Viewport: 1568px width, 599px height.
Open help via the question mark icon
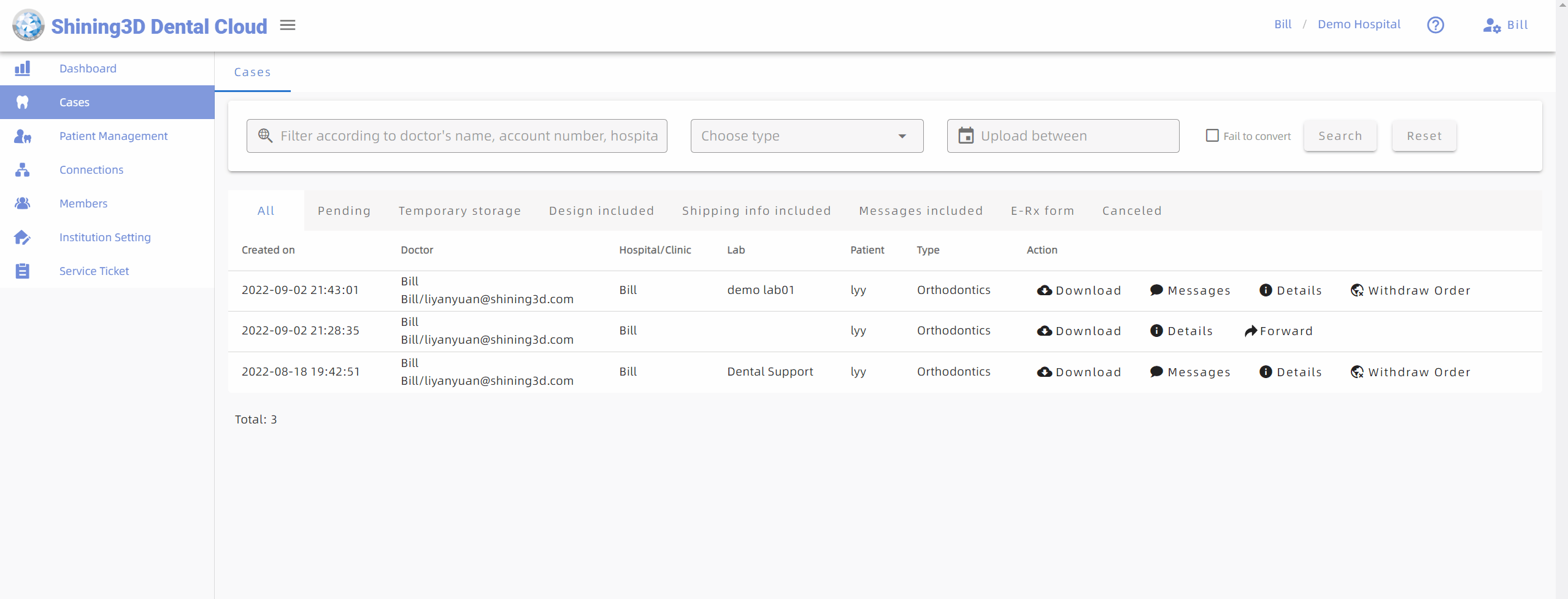(x=1435, y=25)
